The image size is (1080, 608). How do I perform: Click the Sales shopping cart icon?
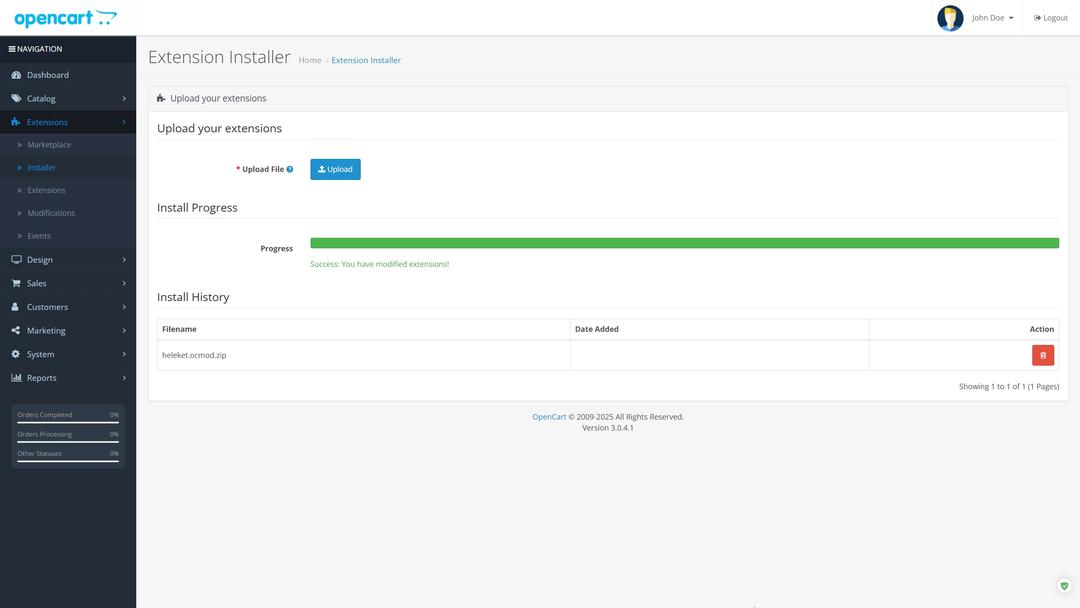(16, 283)
